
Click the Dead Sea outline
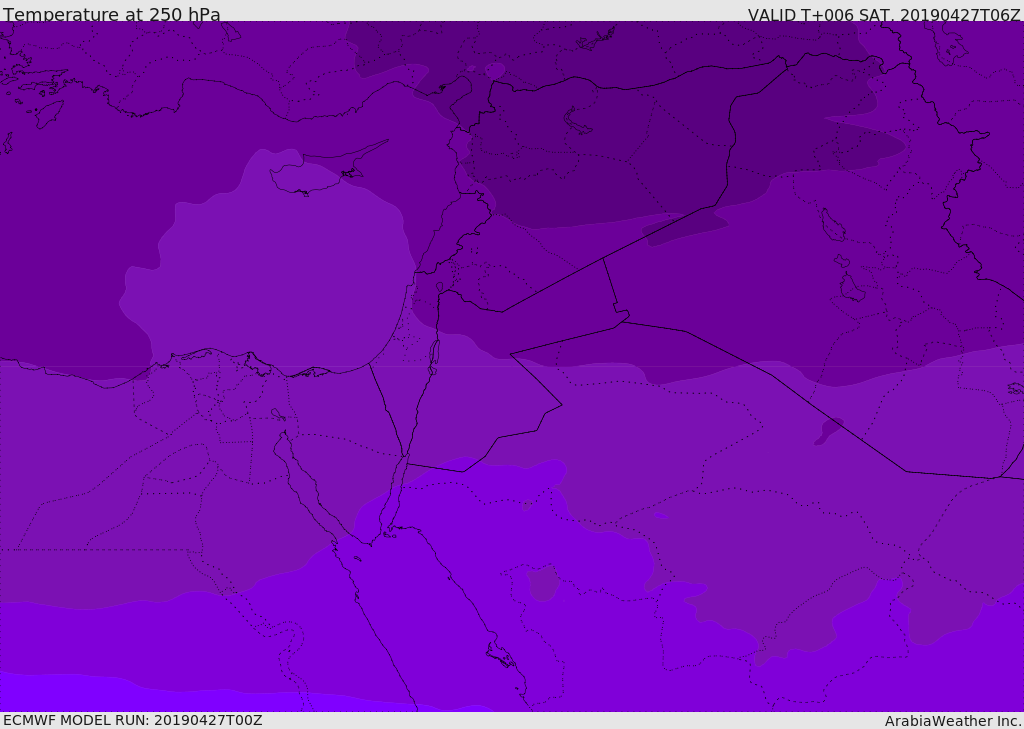coord(434,352)
